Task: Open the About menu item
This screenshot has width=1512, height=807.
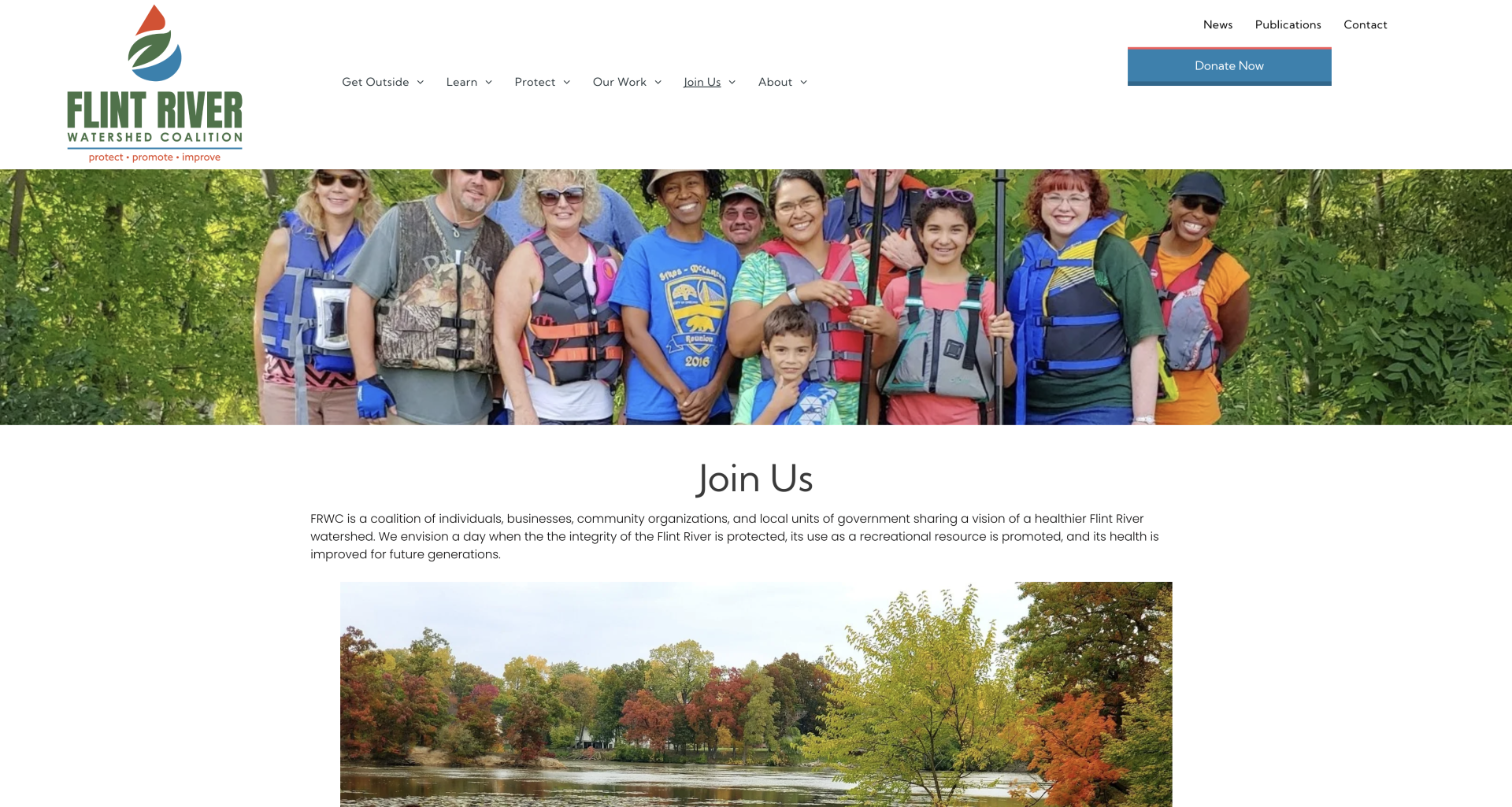Action: (x=776, y=82)
